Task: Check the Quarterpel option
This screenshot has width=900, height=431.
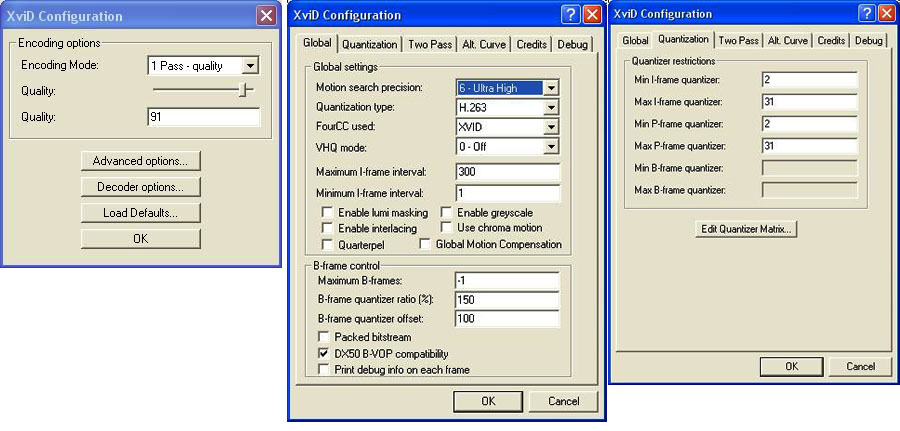Action: (328, 245)
